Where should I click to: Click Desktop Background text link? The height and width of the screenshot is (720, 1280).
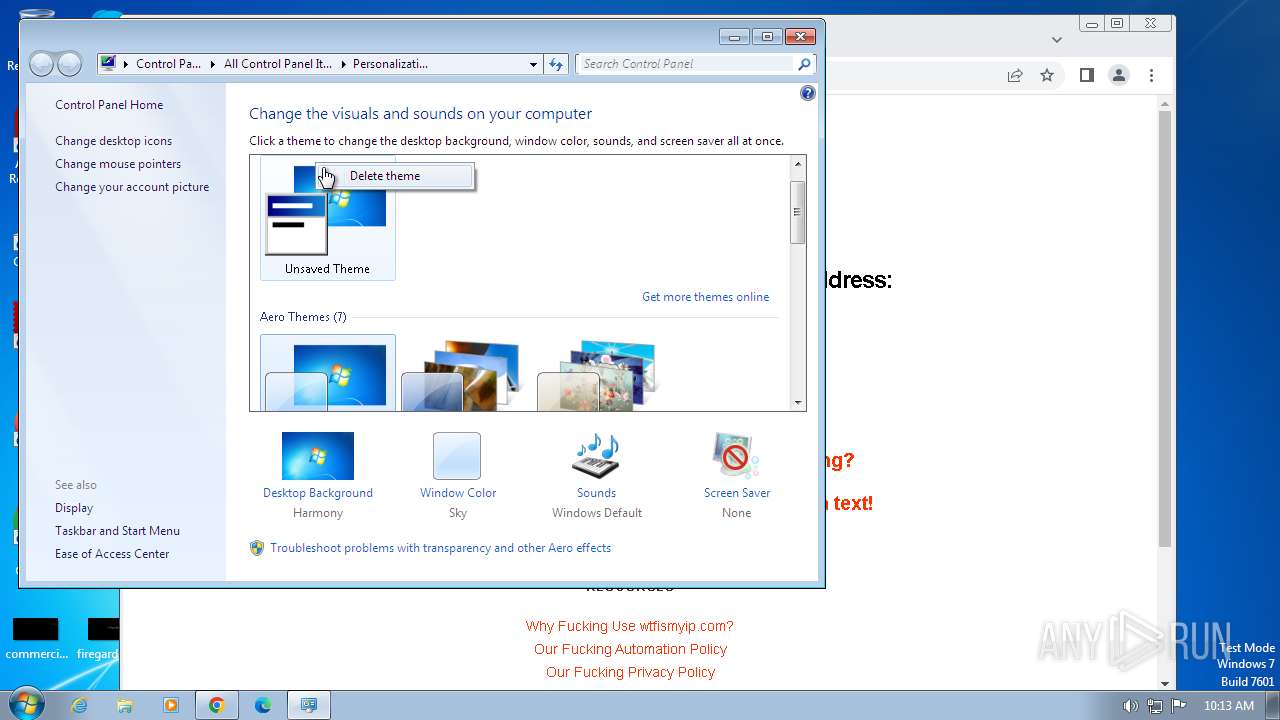click(x=318, y=493)
